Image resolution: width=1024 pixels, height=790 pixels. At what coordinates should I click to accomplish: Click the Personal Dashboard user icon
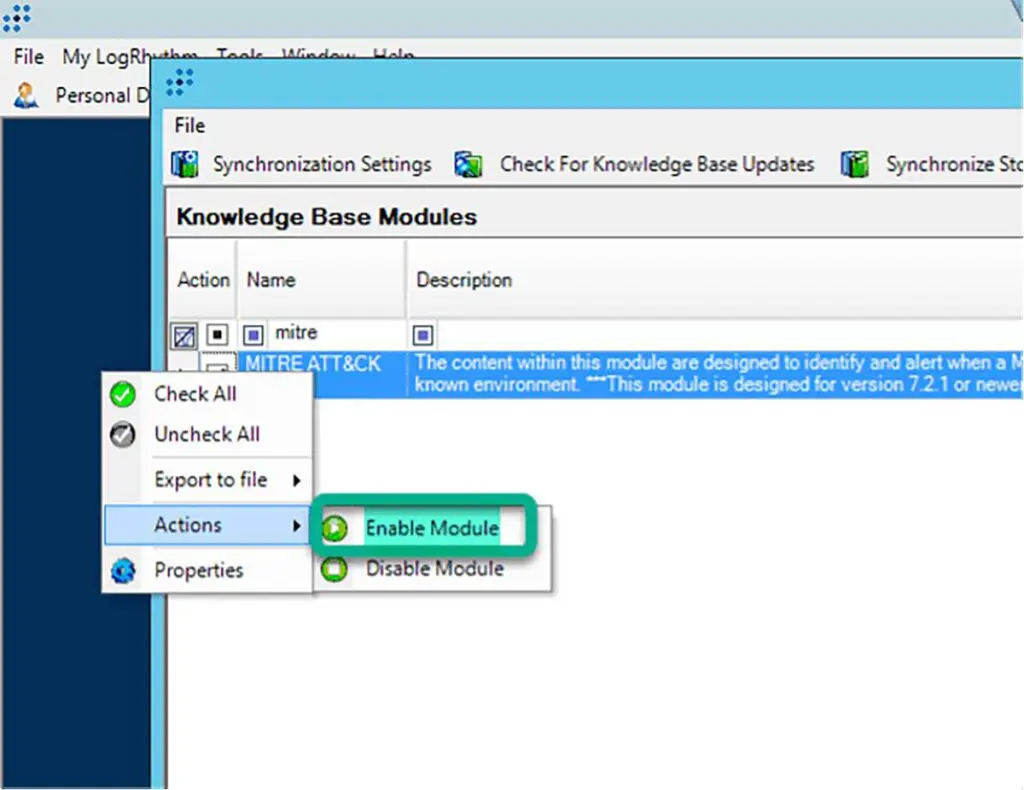tap(27, 96)
